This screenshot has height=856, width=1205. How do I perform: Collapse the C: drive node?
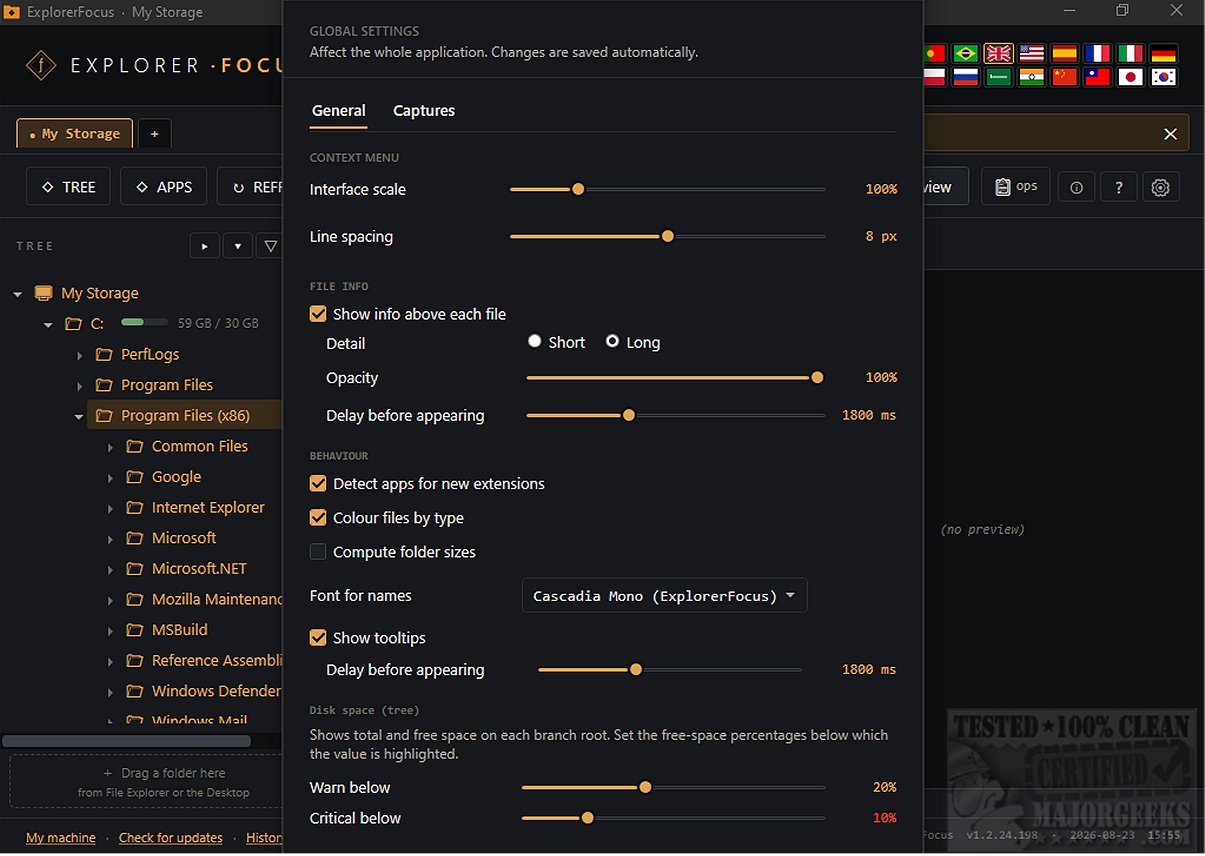48,324
